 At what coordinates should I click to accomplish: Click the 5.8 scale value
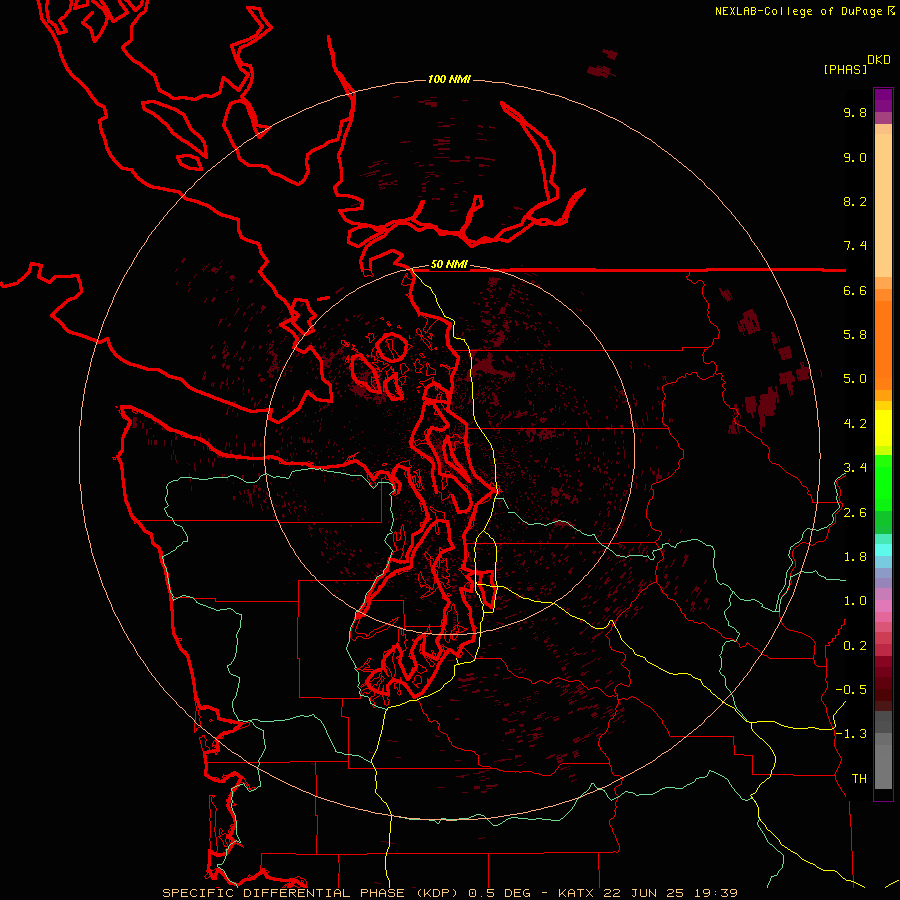pos(855,335)
